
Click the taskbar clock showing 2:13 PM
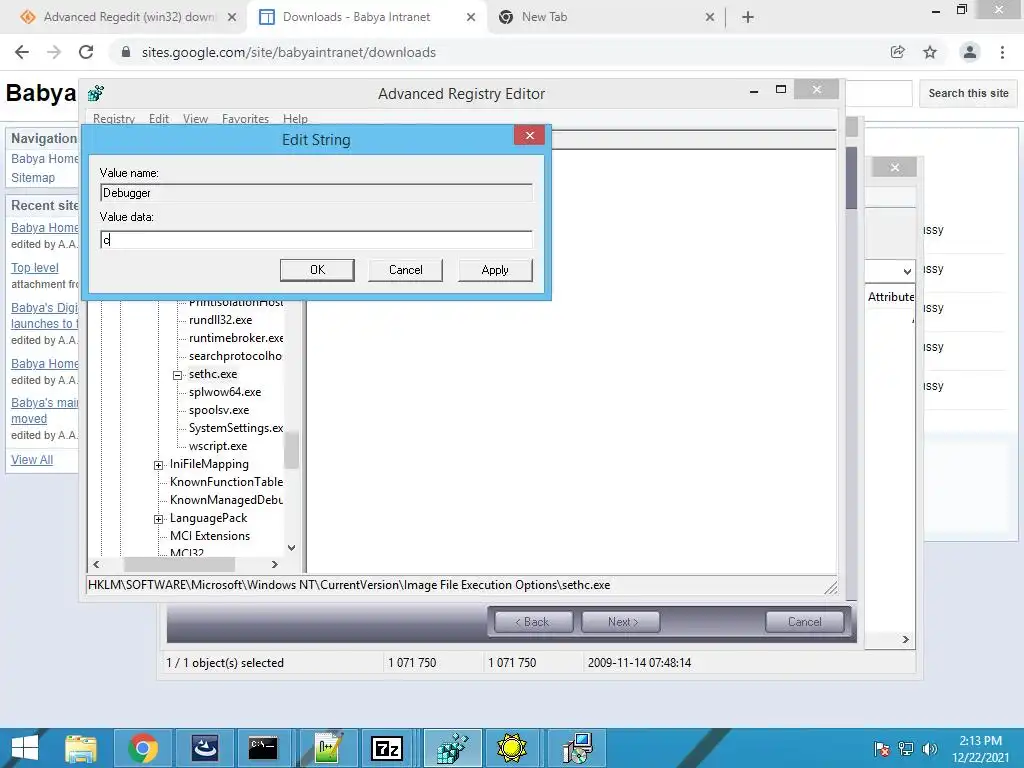click(x=981, y=749)
